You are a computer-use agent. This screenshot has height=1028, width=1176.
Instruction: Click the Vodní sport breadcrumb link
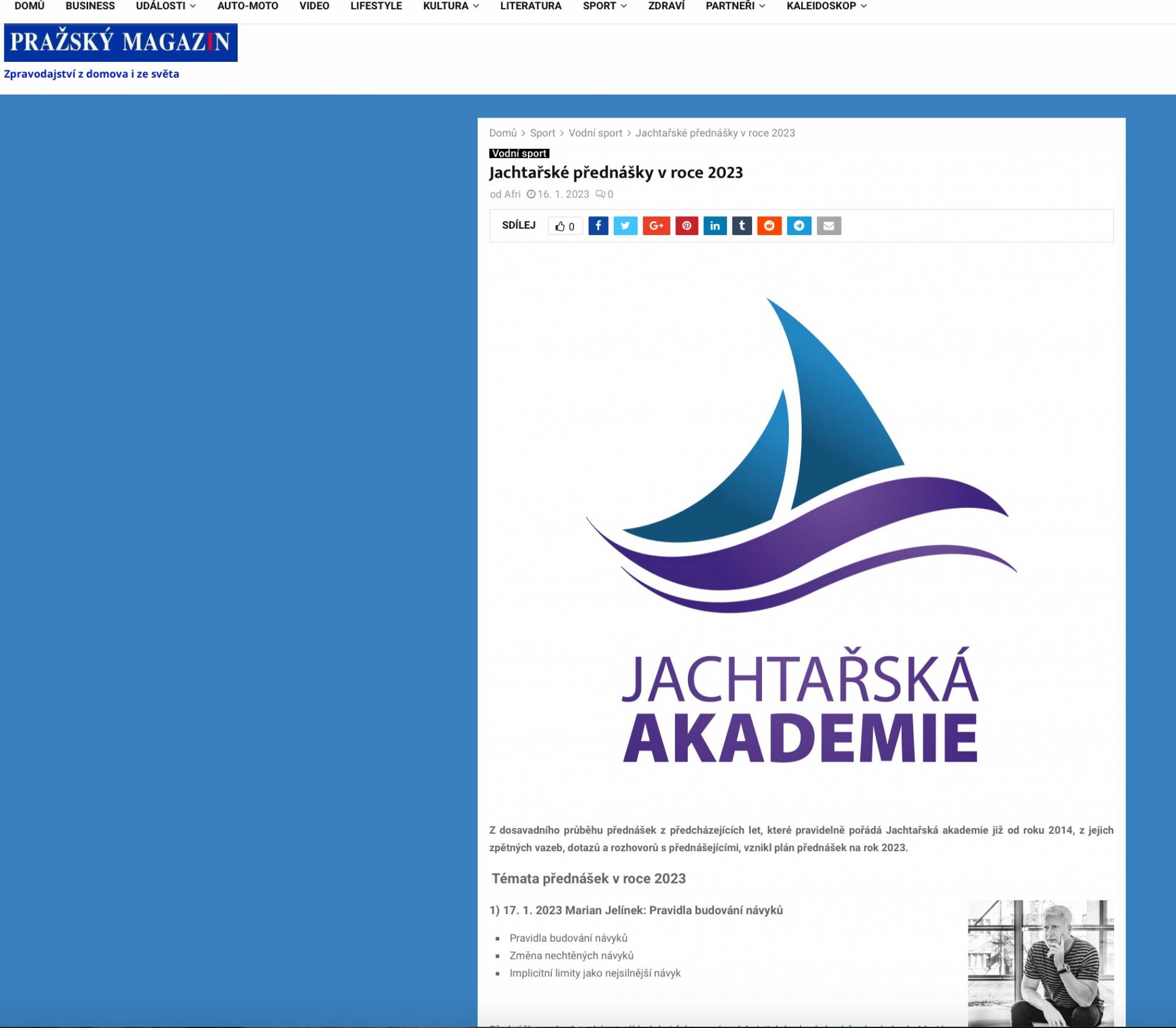(595, 133)
